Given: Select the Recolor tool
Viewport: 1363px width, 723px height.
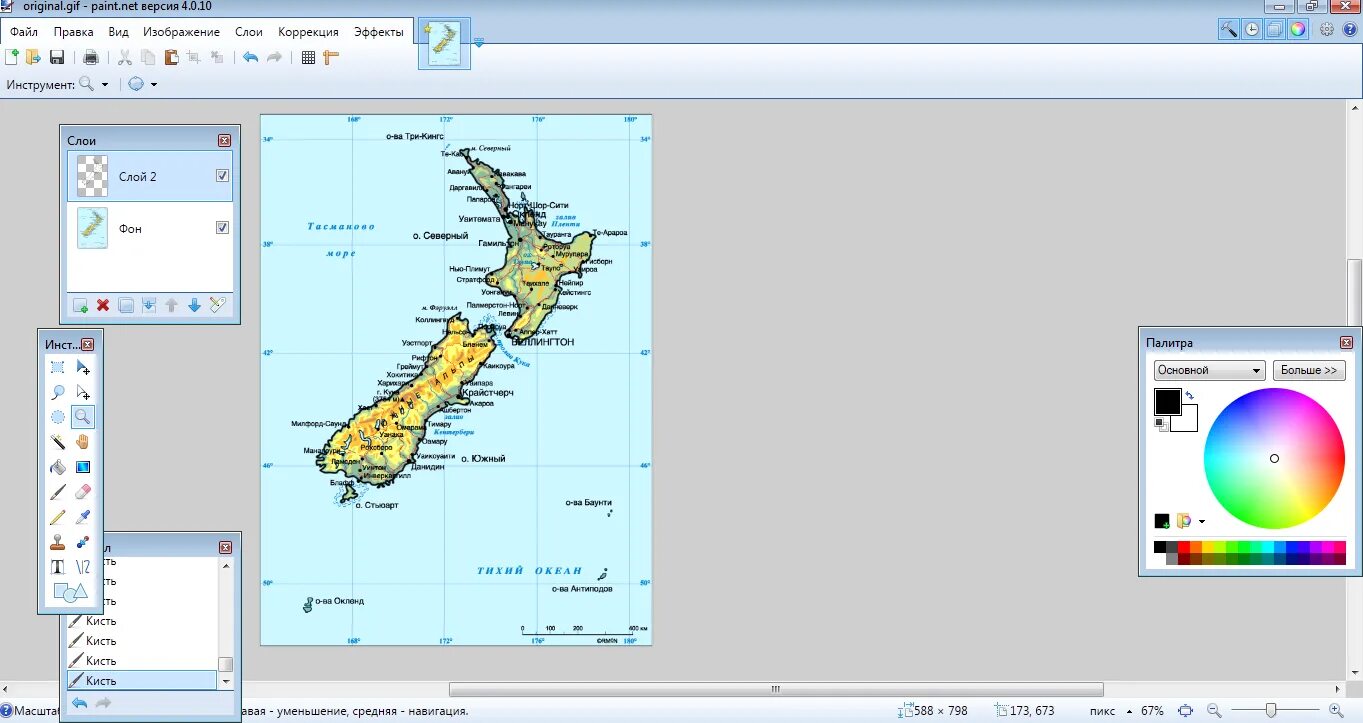Looking at the screenshot, I should pos(83,542).
